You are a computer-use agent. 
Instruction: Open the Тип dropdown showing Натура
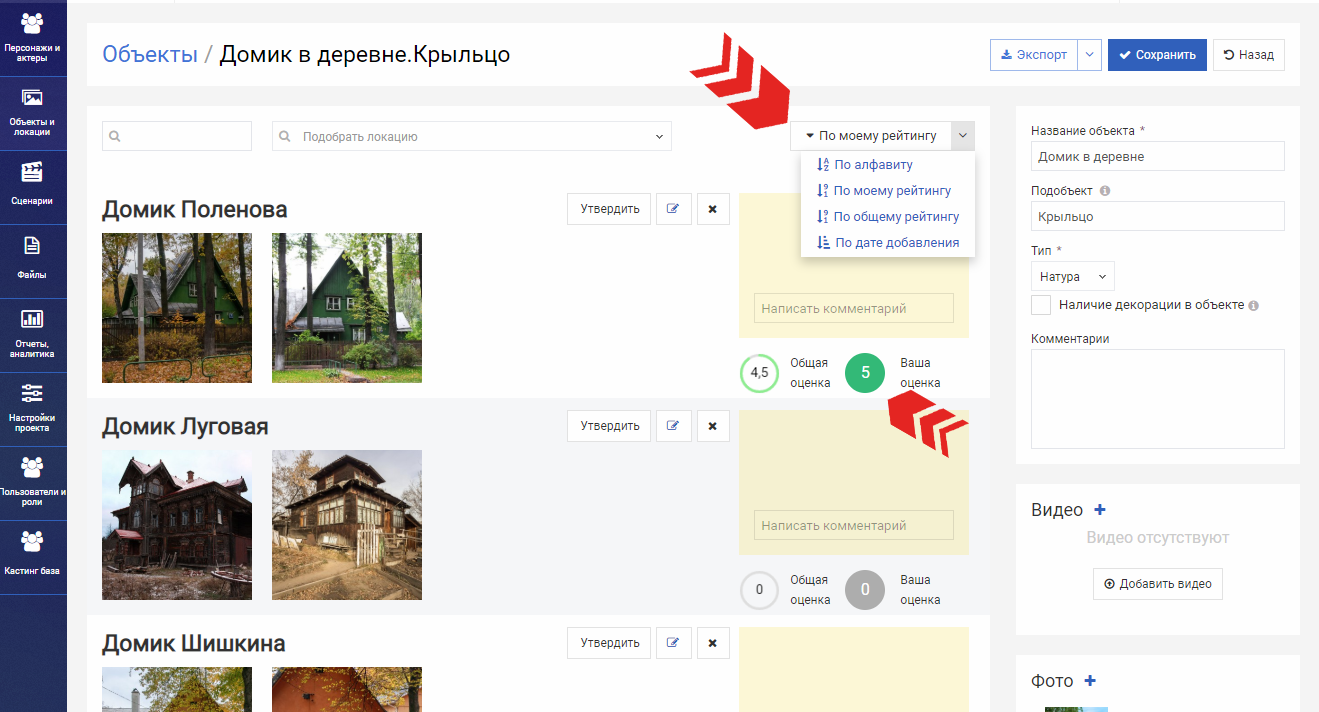pyautogui.click(x=1072, y=276)
